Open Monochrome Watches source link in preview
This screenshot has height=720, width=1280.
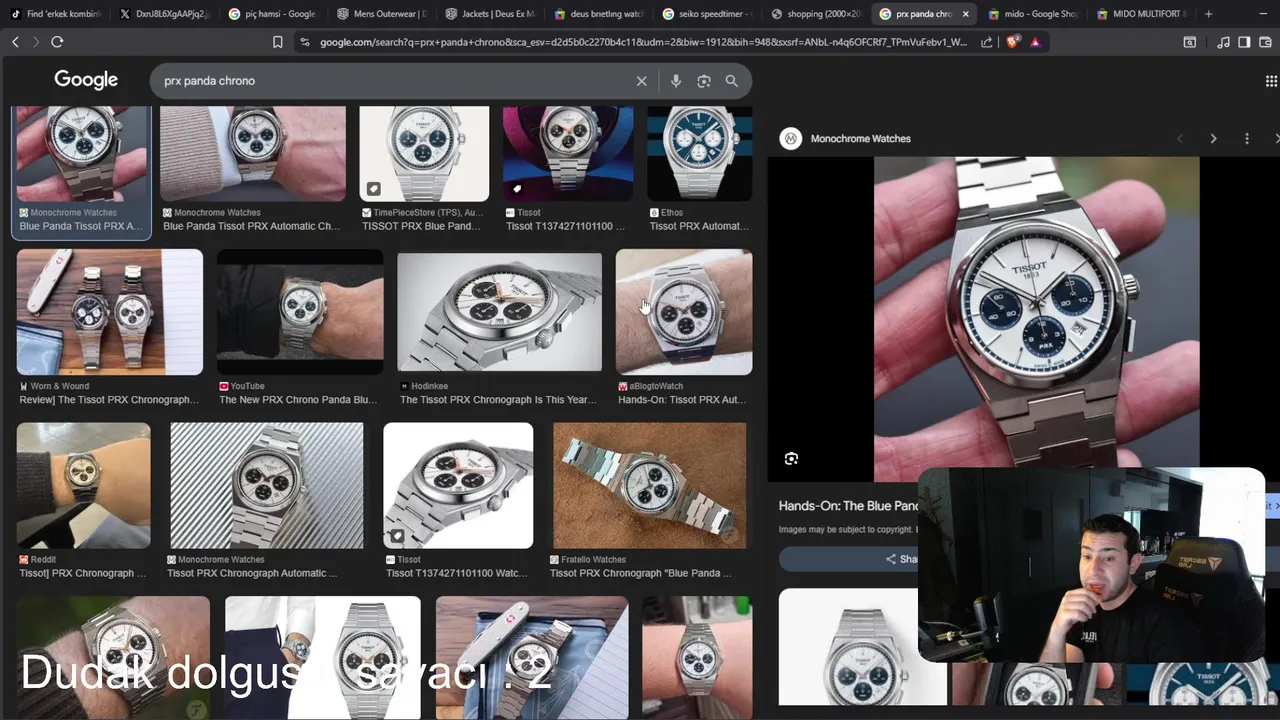coord(860,139)
